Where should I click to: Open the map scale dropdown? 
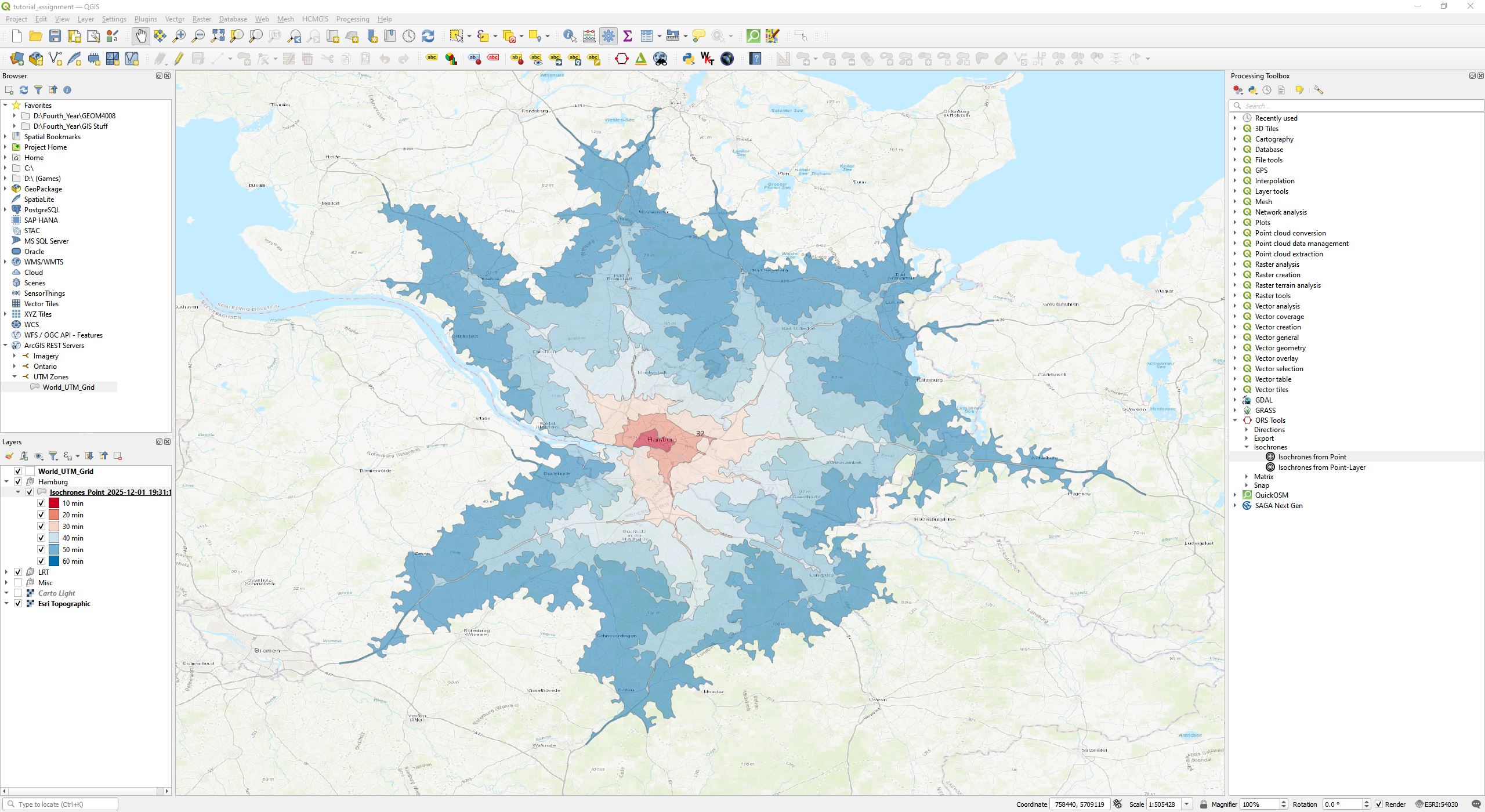point(1187,804)
